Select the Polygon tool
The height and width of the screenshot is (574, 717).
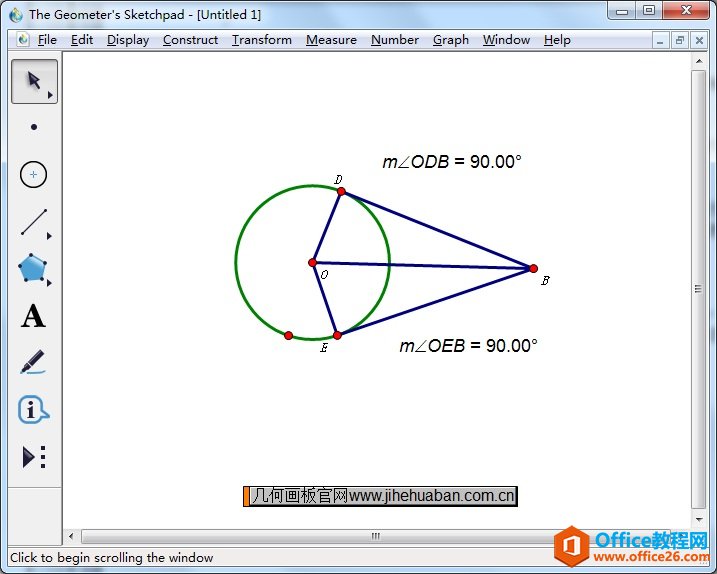point(32,268)
